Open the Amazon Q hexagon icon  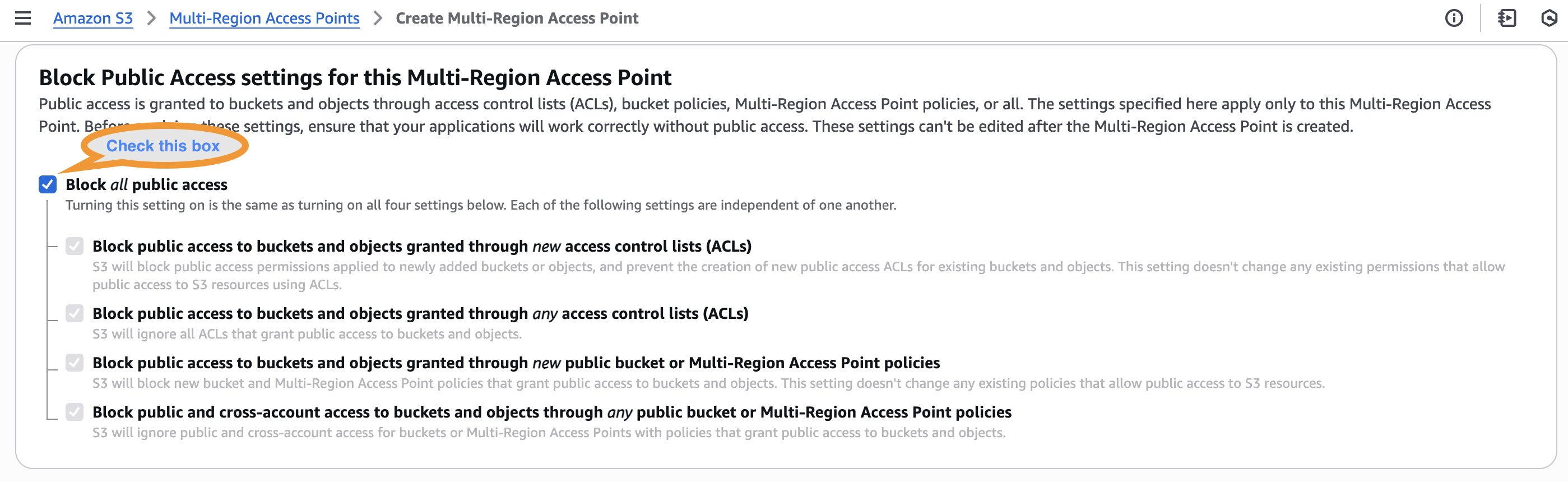point(1548,18)
